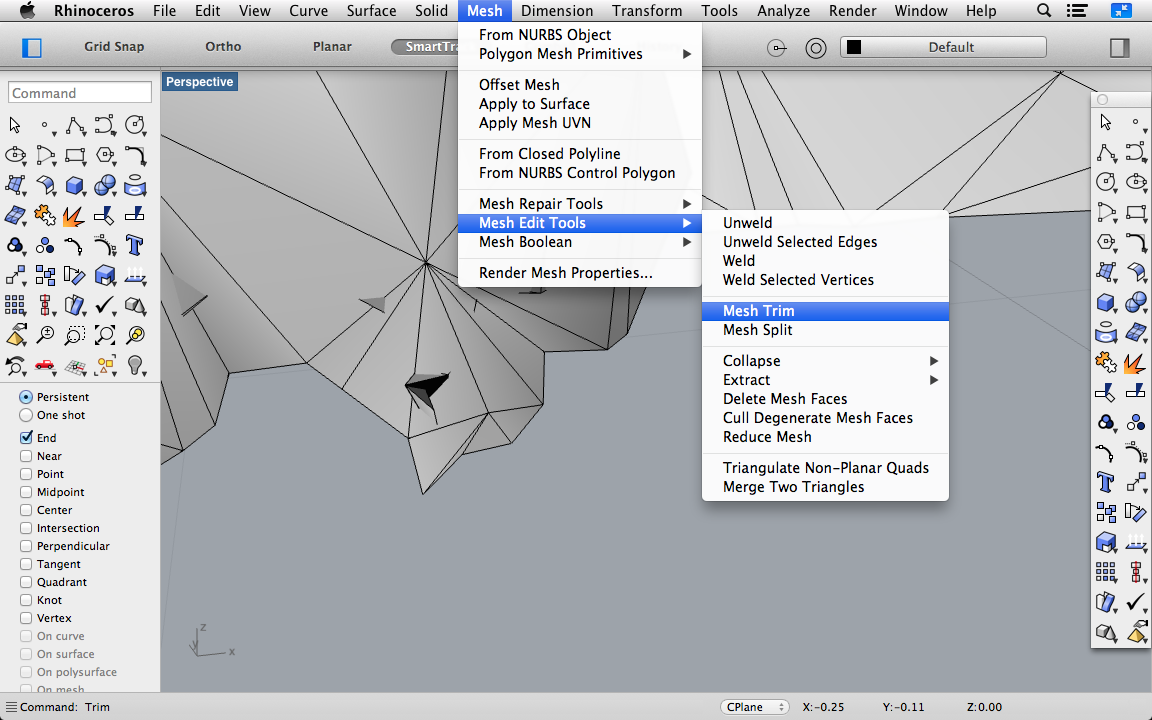This screenshot has height=720, width=1152.
Task: Click the Command input field
Action: [79, 92]
